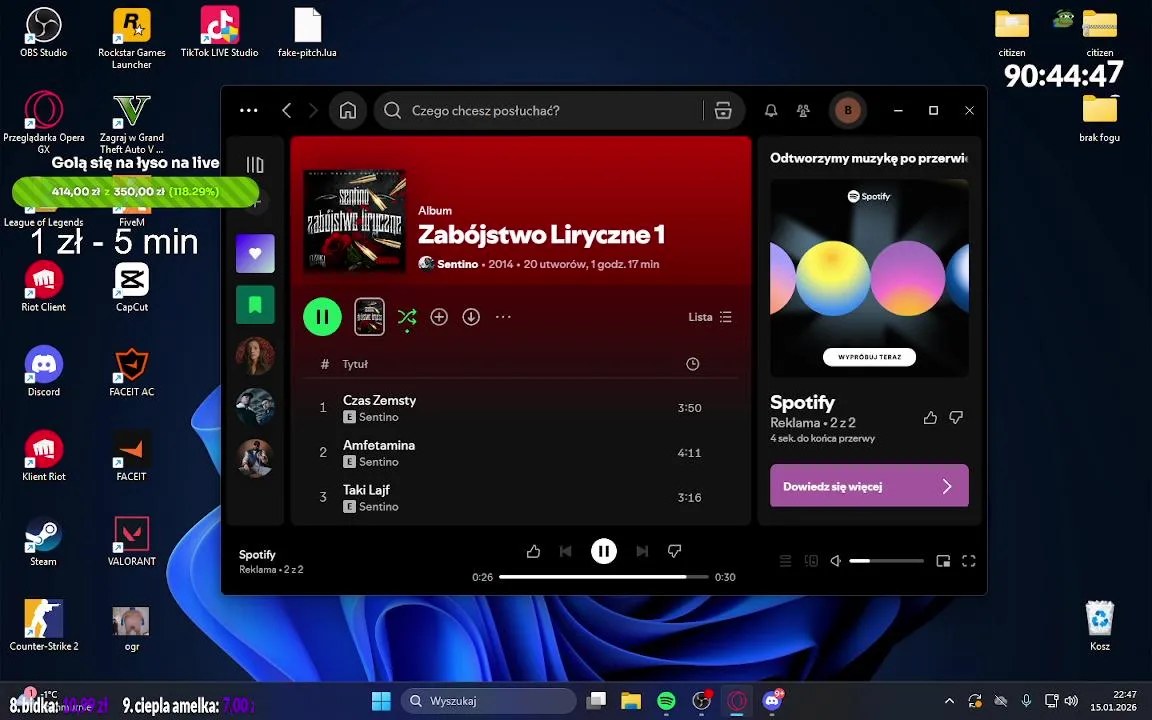This screenshot has width=1152, height=720.
Task: Open the Liked Songs heart tile
Action: click(x=255, y=253)
